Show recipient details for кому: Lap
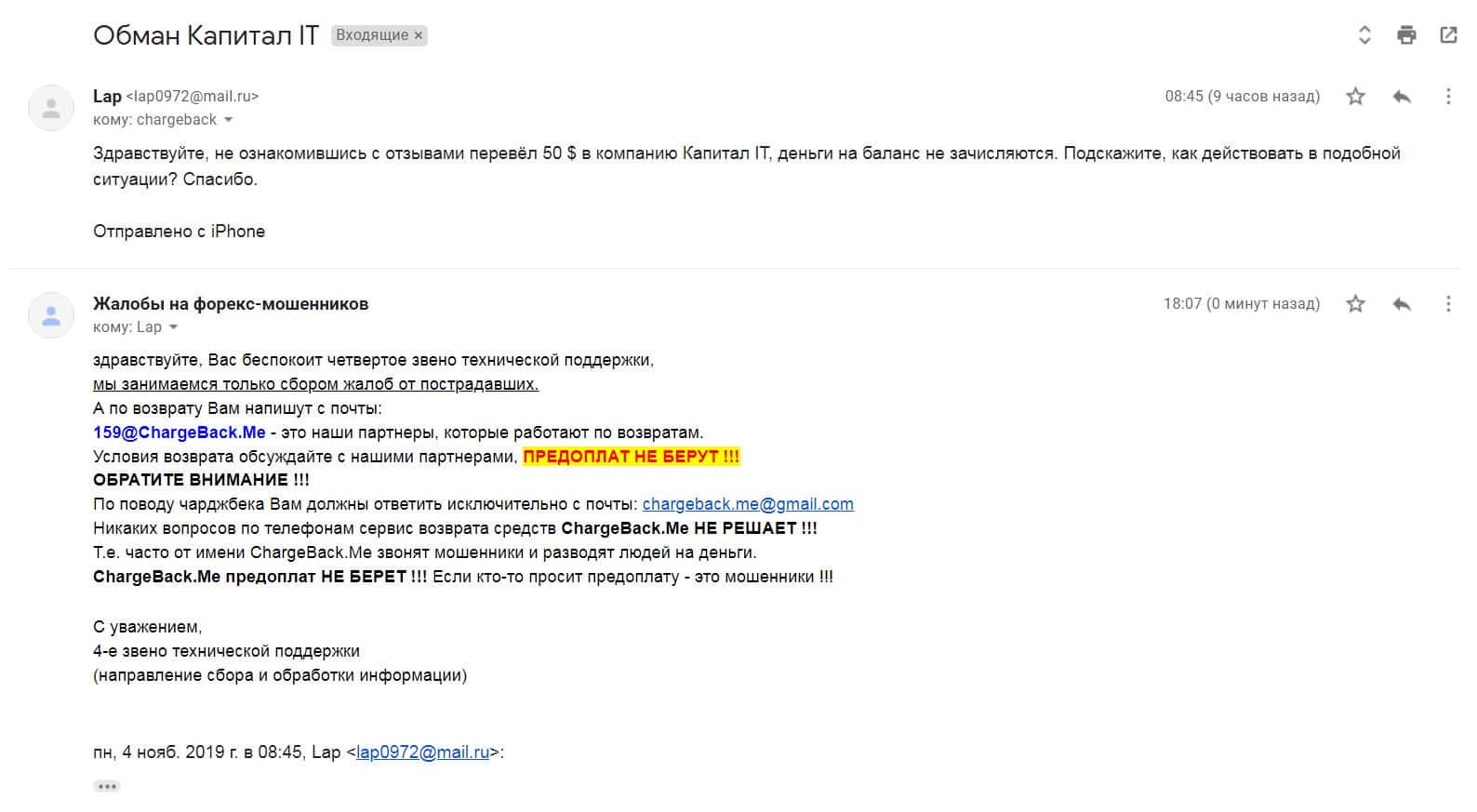1477x812 pixels. pos(174,327)
